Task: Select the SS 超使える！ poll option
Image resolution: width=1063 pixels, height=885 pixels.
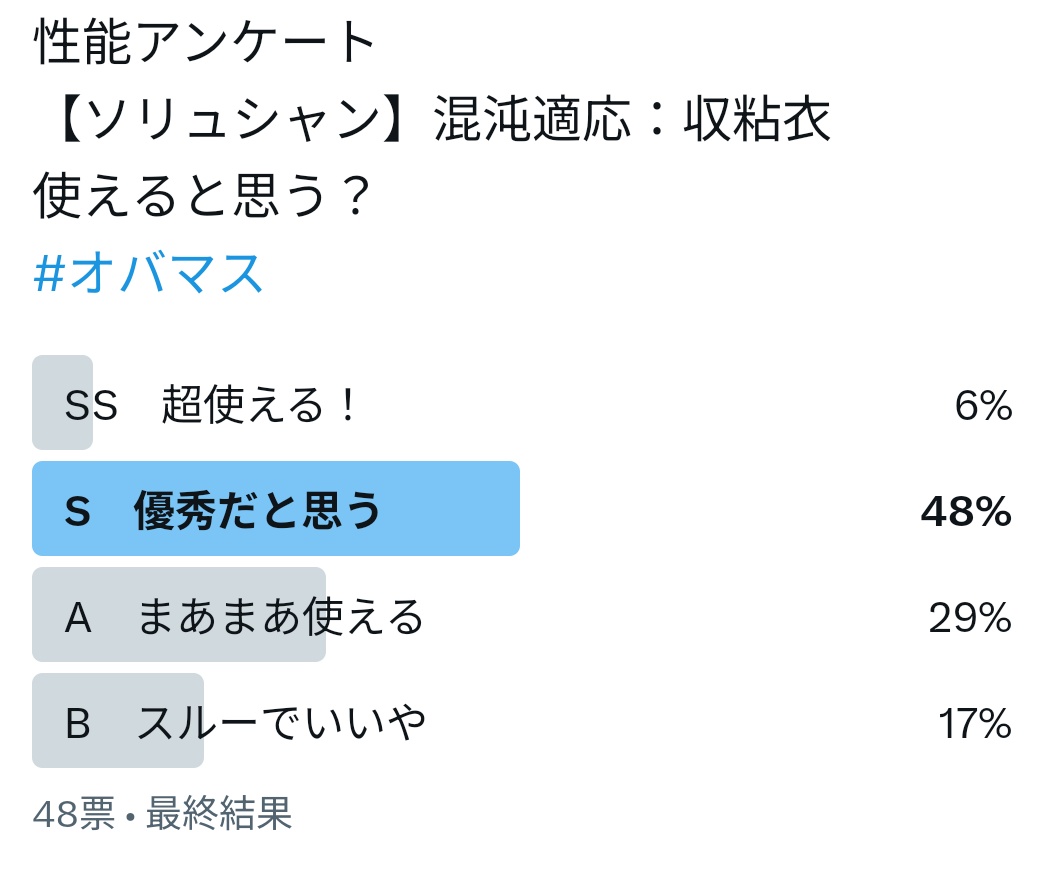Action: (x=210, y=406)
